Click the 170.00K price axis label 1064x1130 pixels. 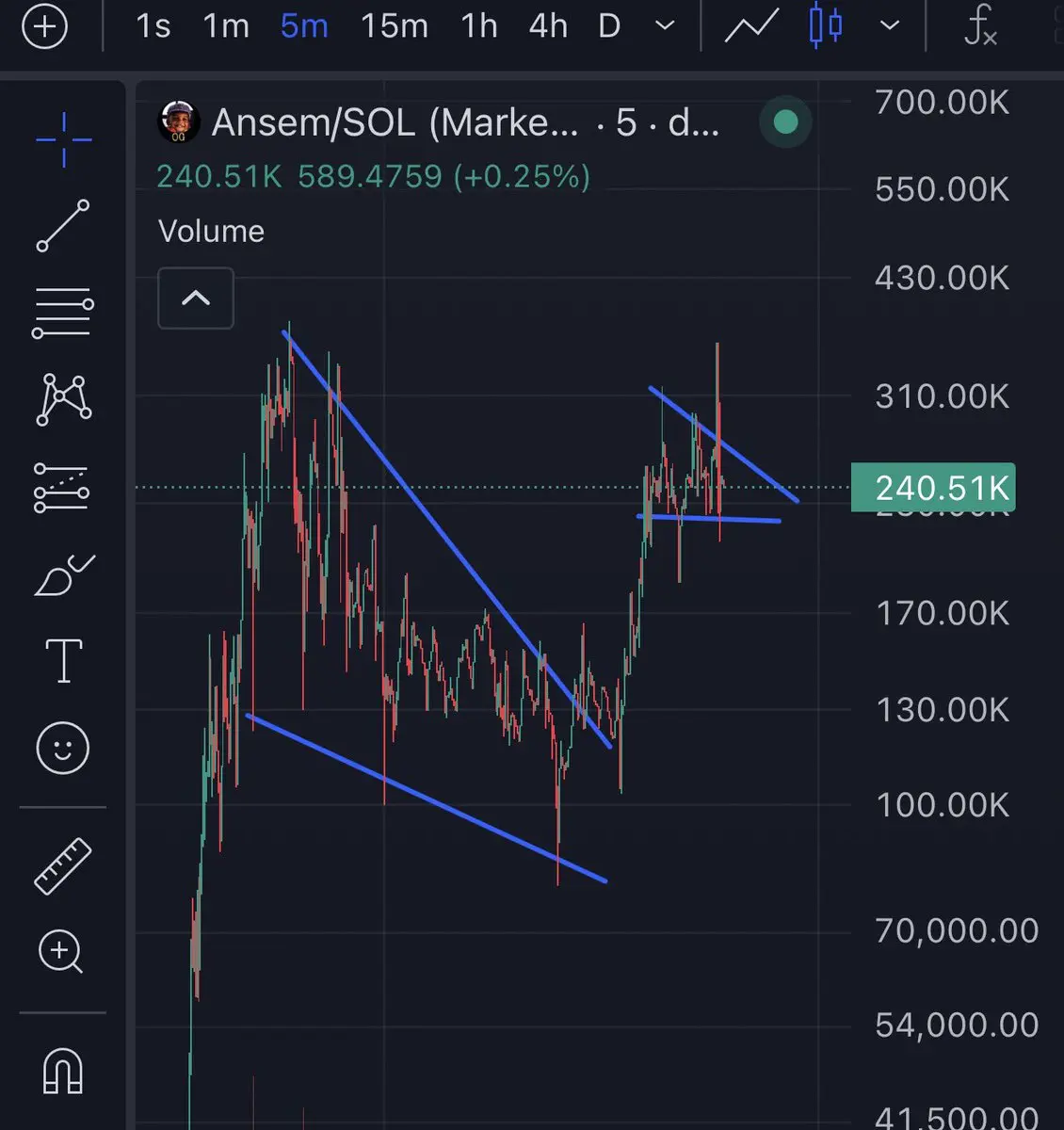[x=943, y=614]
